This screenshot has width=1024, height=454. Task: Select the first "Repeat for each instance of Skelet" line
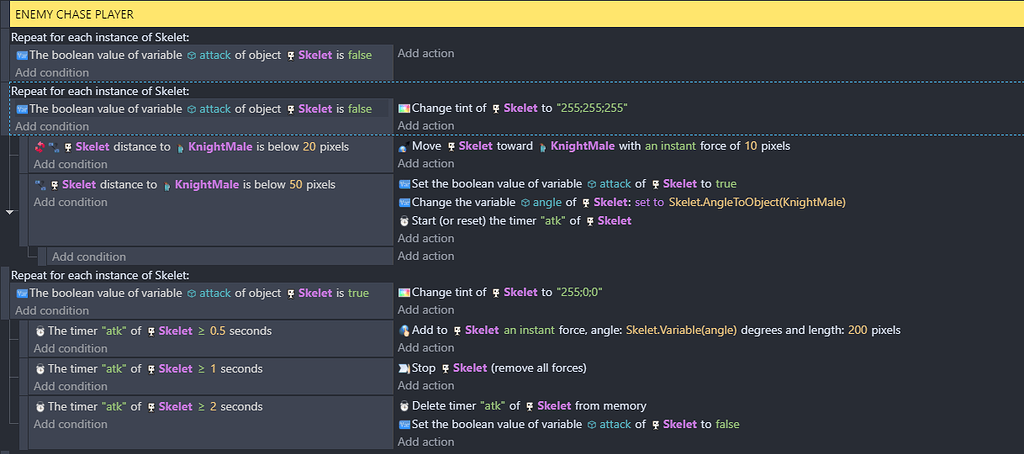tap(99, 37)
